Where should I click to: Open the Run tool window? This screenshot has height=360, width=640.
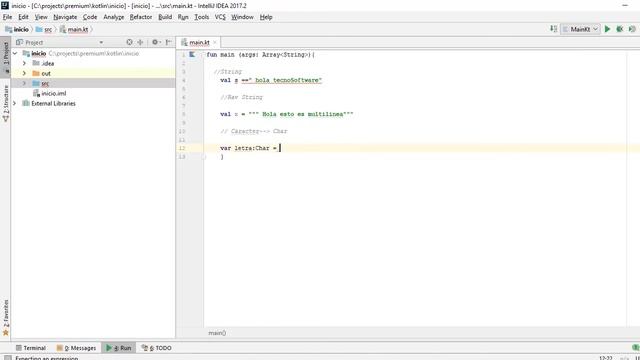pyautogui.click(x=119, y=348)
